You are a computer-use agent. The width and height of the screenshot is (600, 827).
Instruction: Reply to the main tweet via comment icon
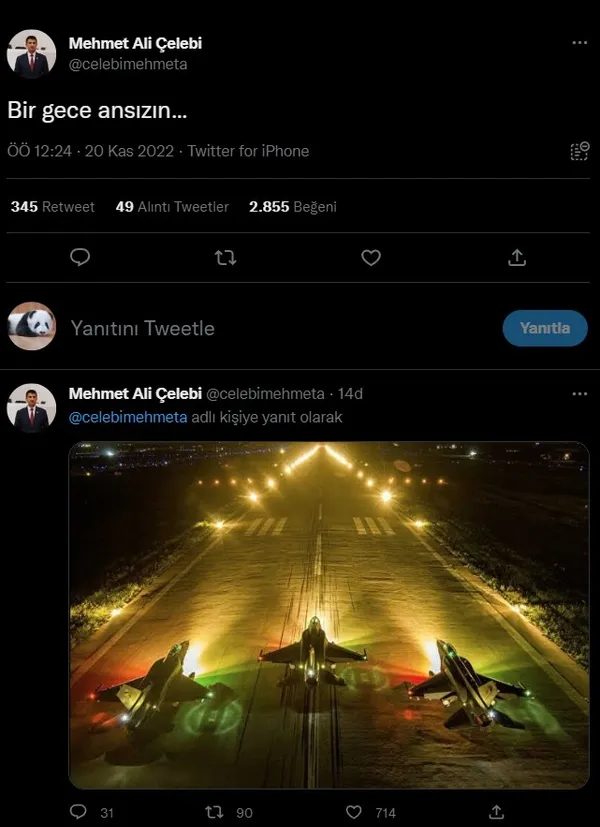pyautogui.click(x=81, y=258)
